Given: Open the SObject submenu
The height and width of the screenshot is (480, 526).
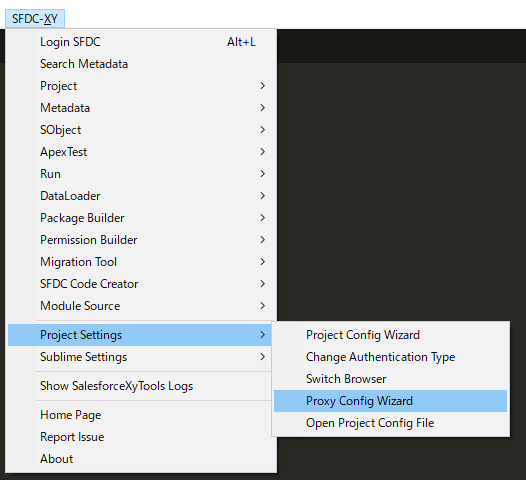Looking at the screenshot, I should [140, 130].
